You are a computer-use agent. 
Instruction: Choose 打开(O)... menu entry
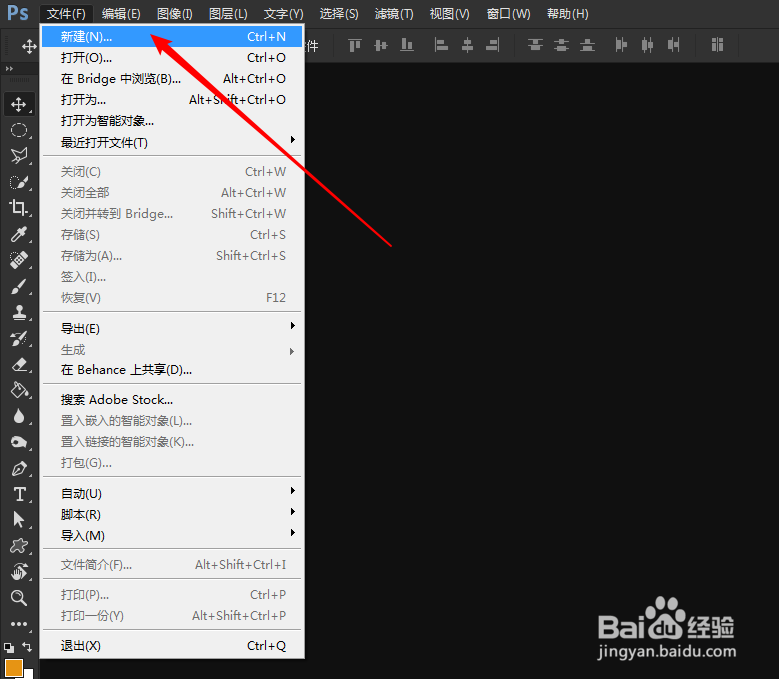171,58
